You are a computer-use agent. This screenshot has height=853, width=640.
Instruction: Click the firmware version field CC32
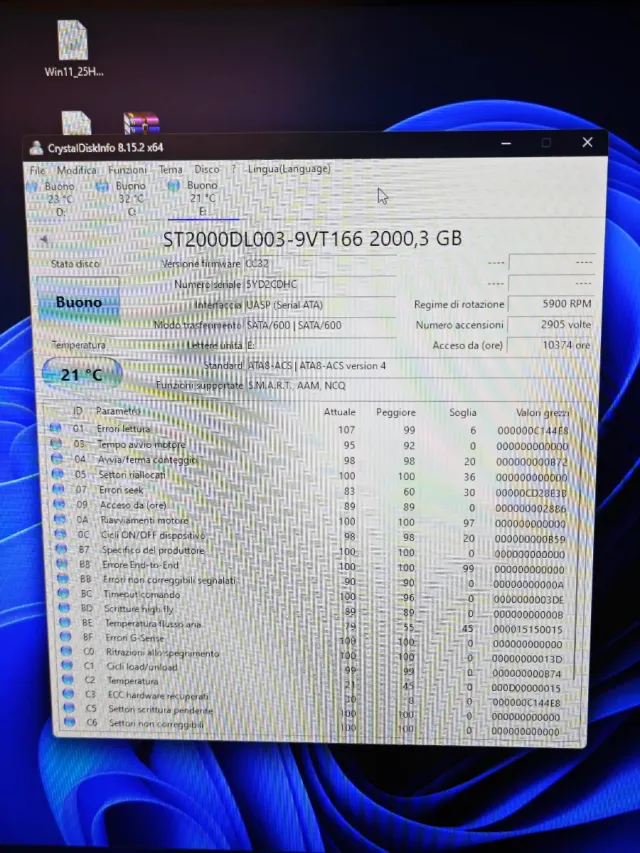point(320,263)
